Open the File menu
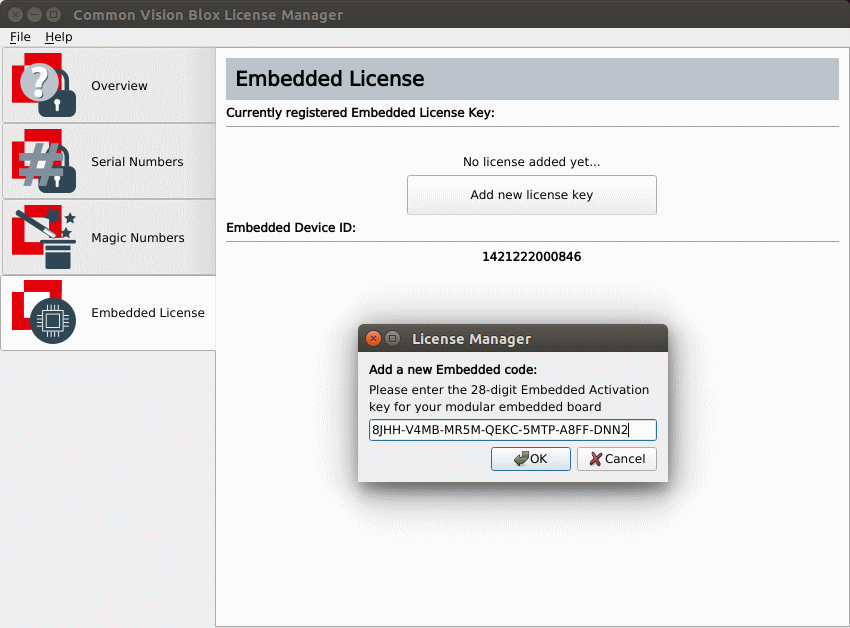The image size is (850, 628). point(20,37)
